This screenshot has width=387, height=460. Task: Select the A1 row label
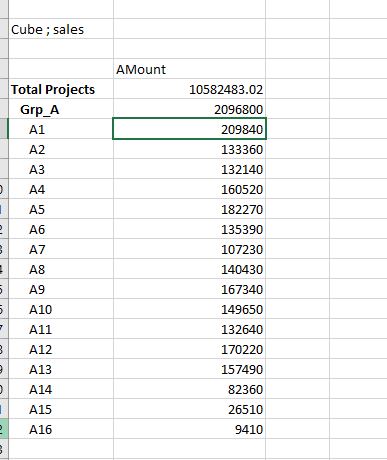61,129
